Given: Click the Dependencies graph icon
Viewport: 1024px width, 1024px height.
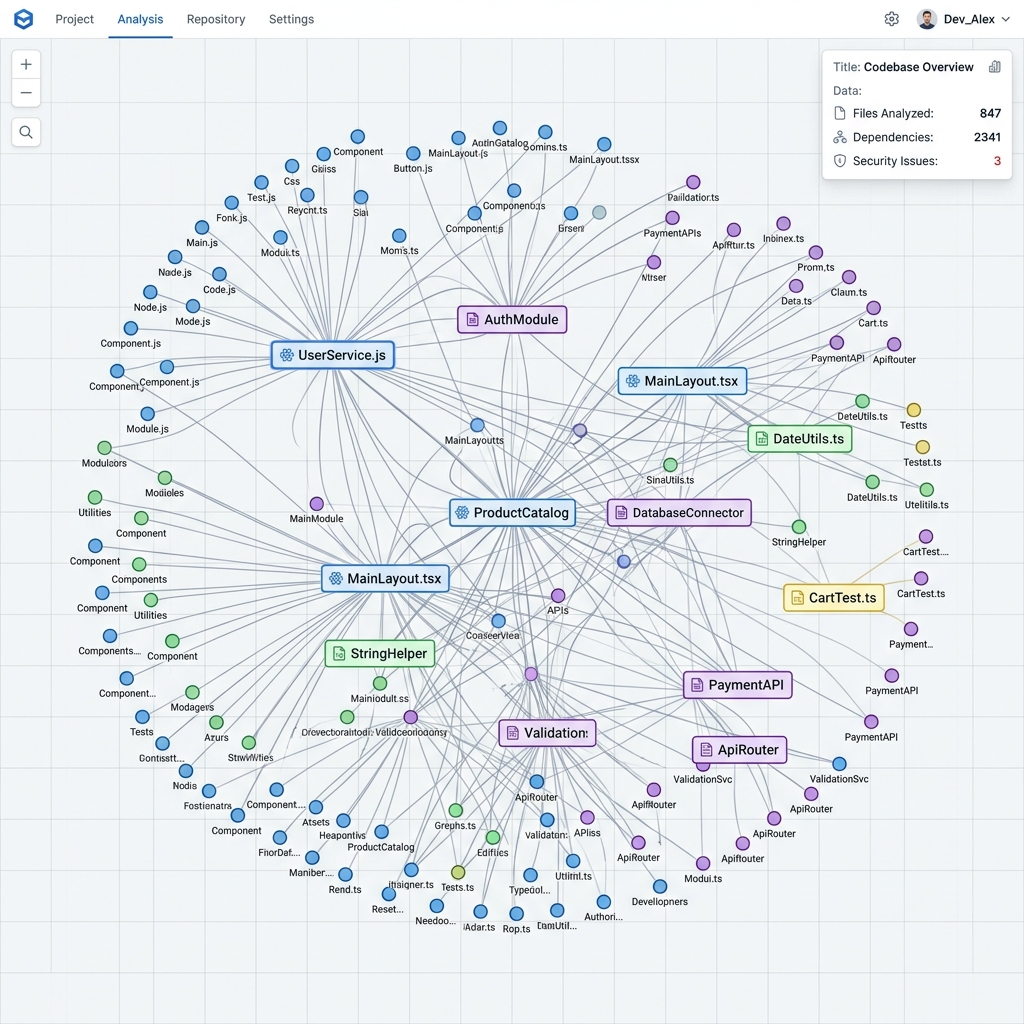Looking at the screenshot, I should (x=840, y=137).
